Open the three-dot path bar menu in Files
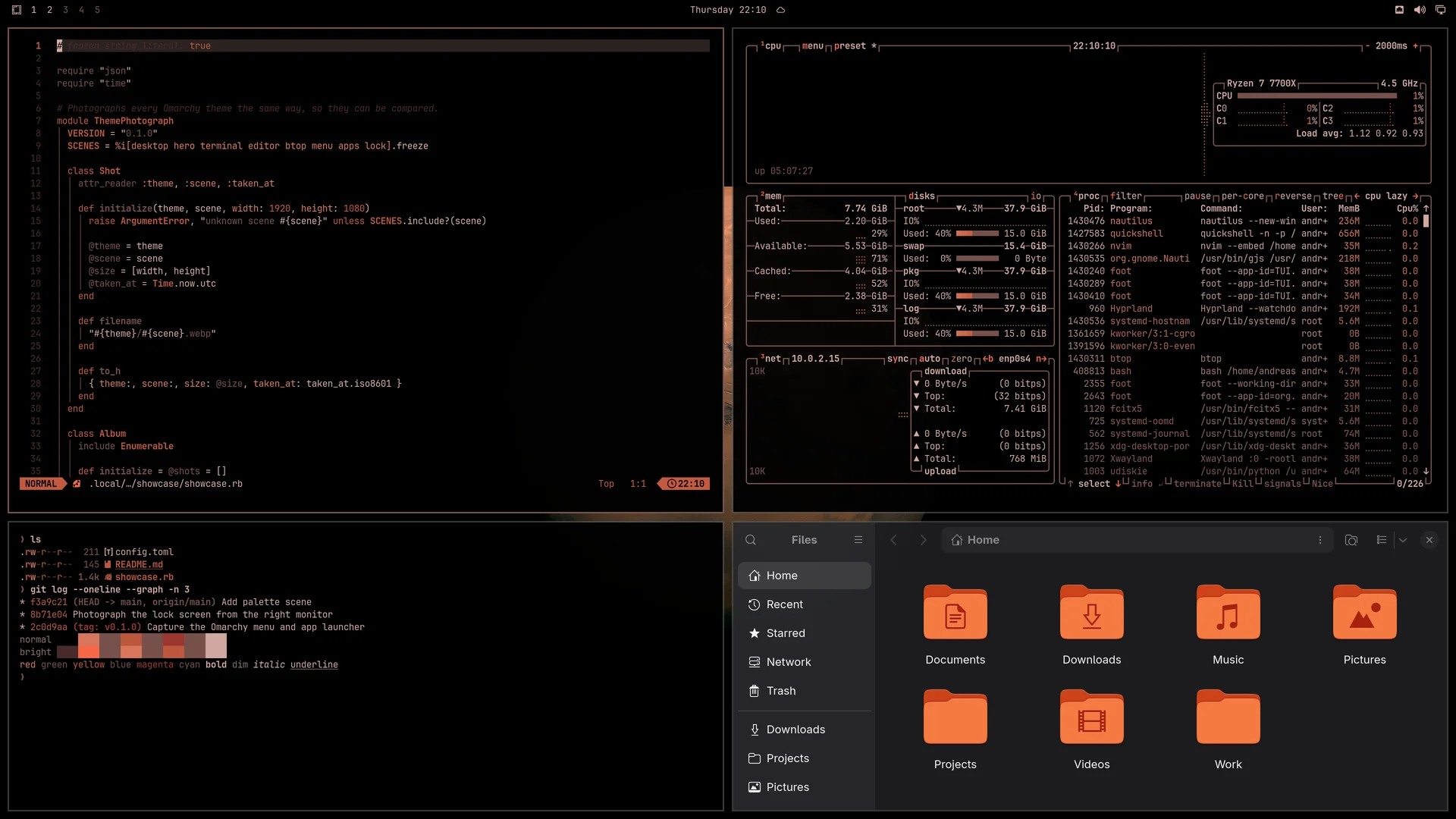 (x=1320, y=540)
